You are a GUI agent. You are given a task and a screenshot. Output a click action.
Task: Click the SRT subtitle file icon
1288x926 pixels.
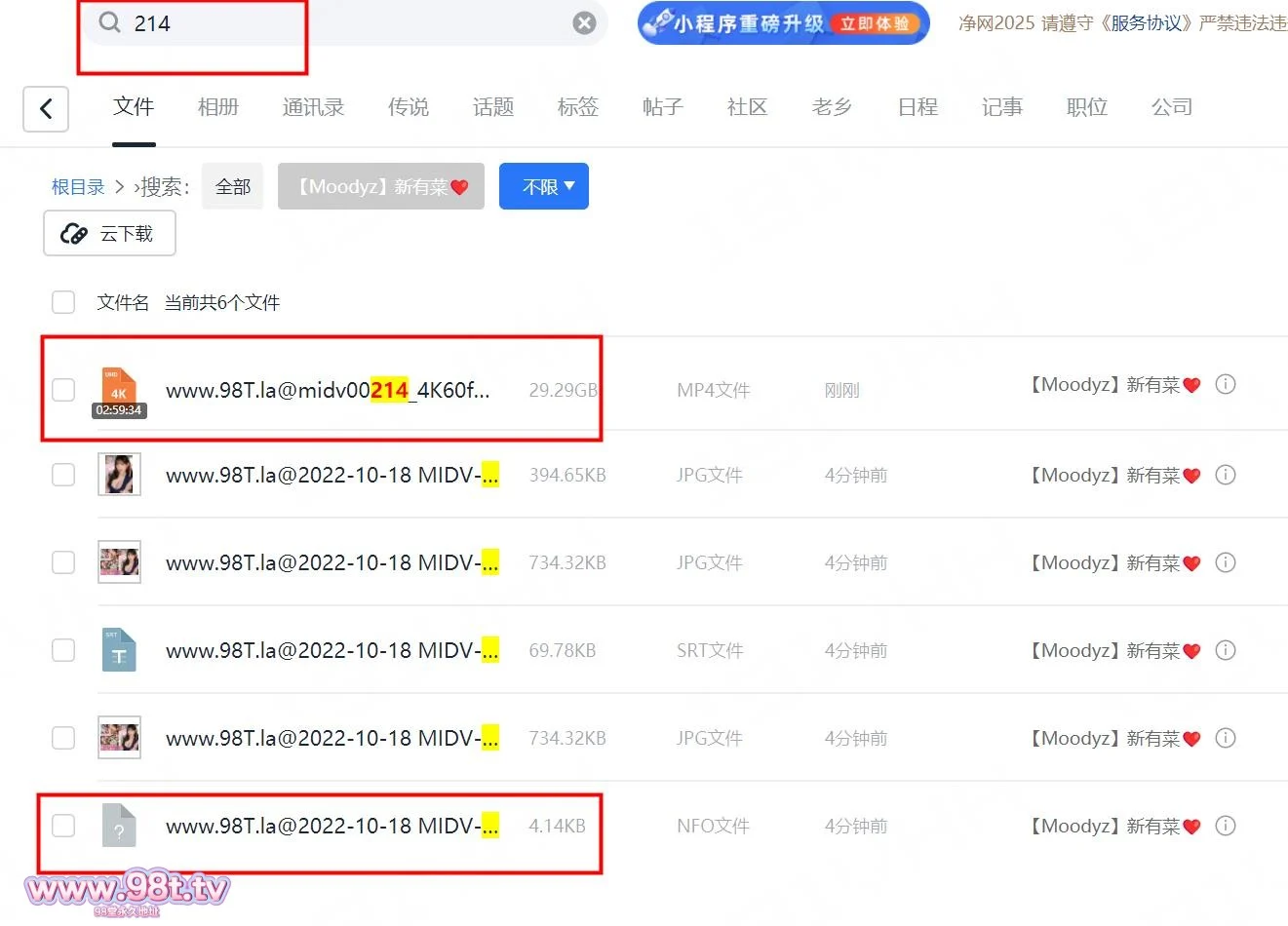point(119,650)
